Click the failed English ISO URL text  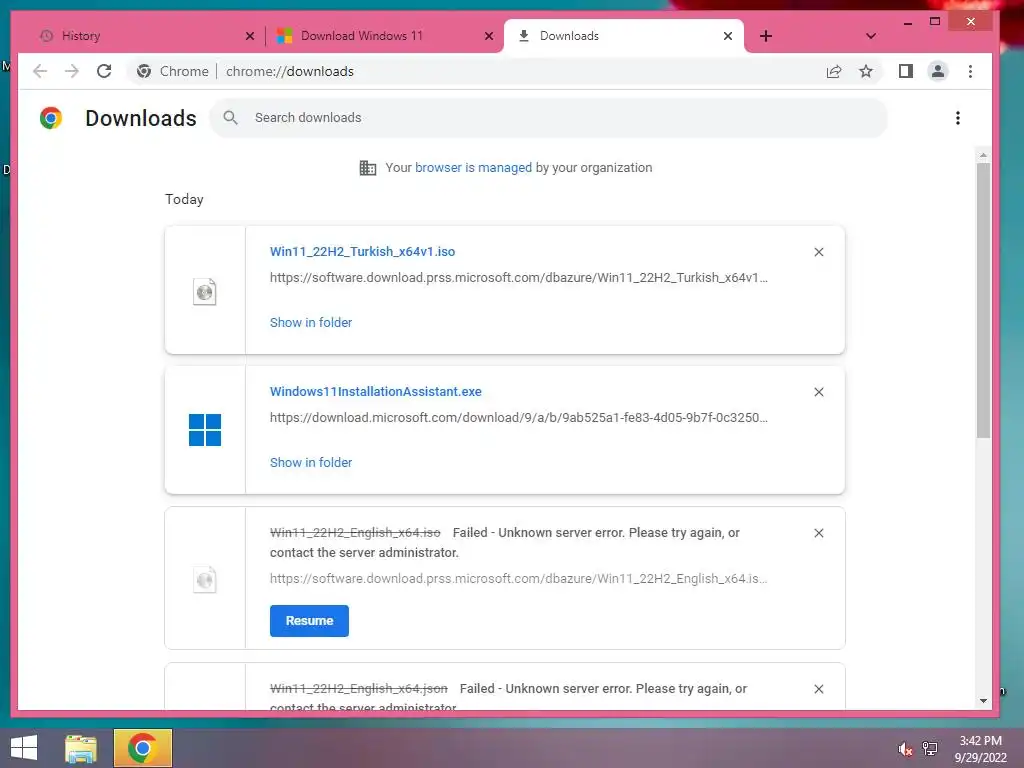[519, 579]
